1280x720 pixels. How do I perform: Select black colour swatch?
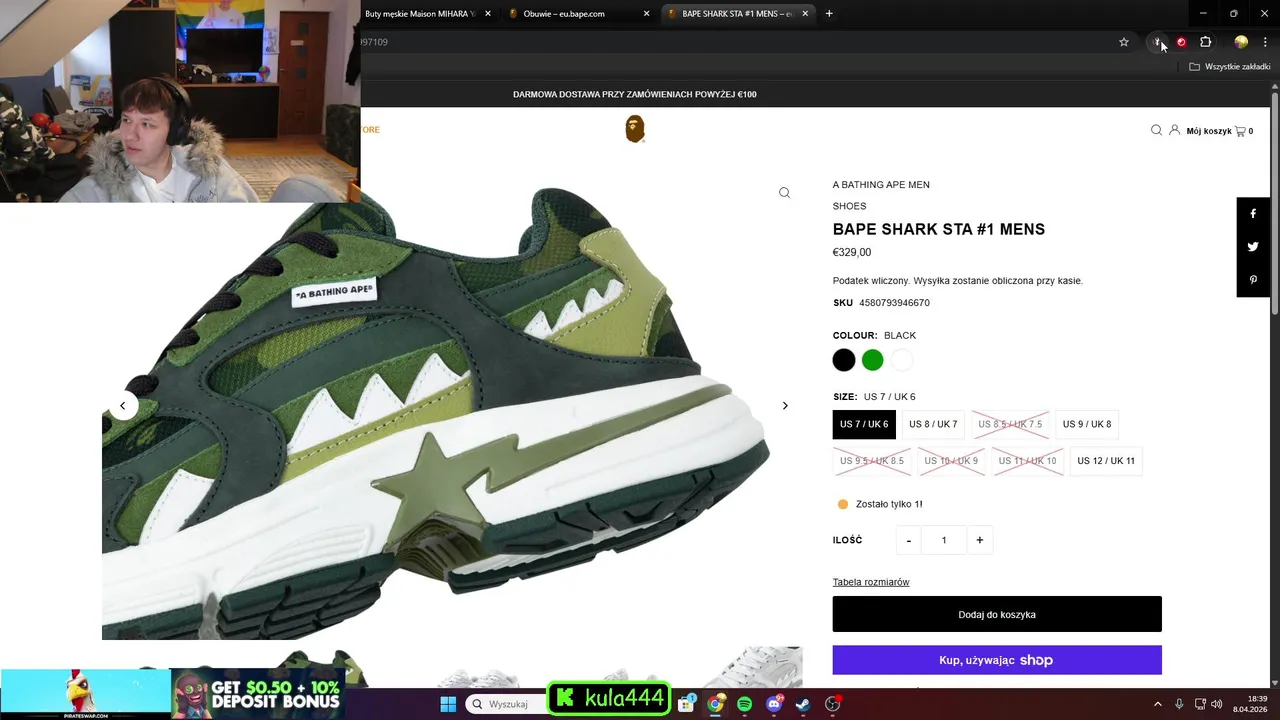844,360
